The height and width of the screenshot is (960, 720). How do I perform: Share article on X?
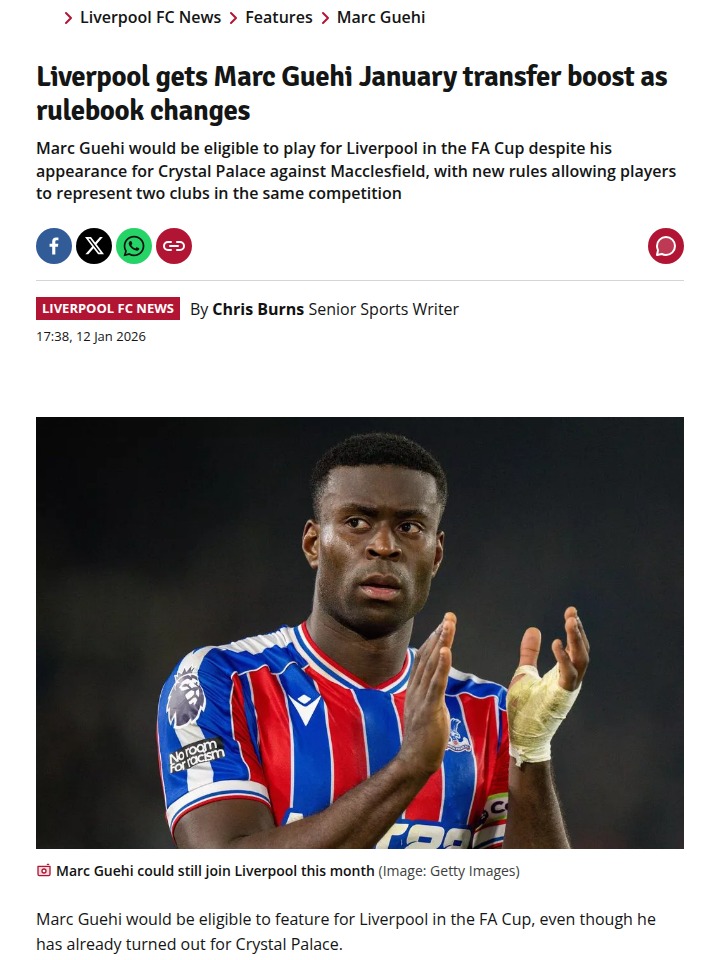pos(94,246)
